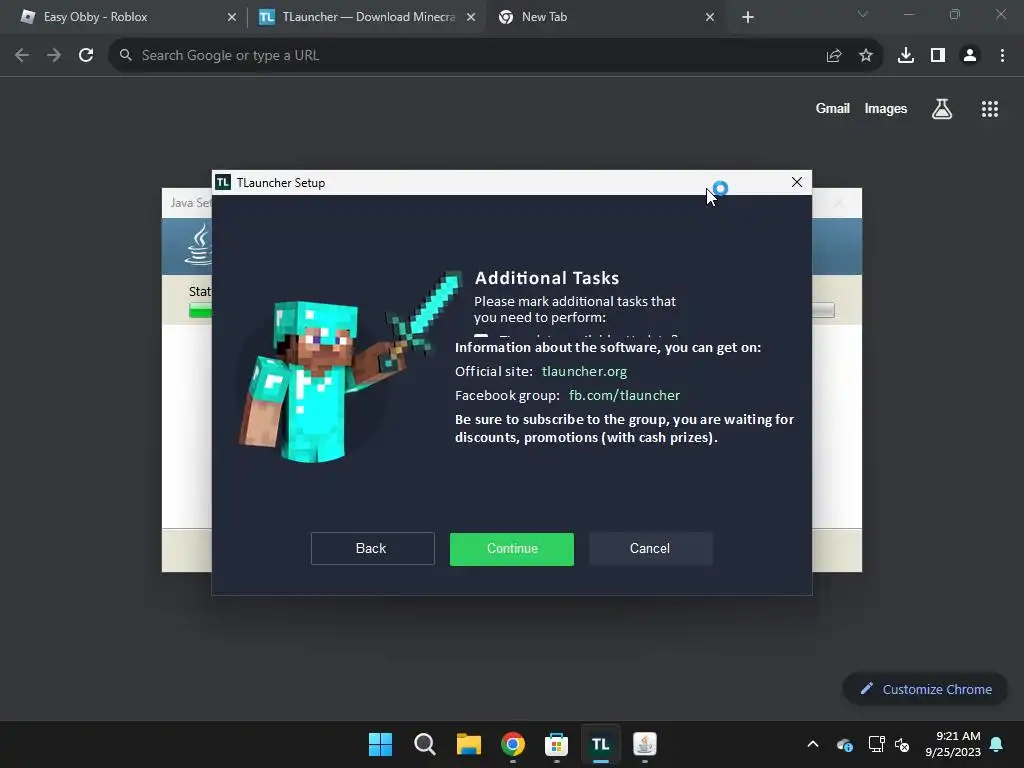Click muted volume tray icon
The height and width of the screenshot is (768, 1024).
[902, 744]
